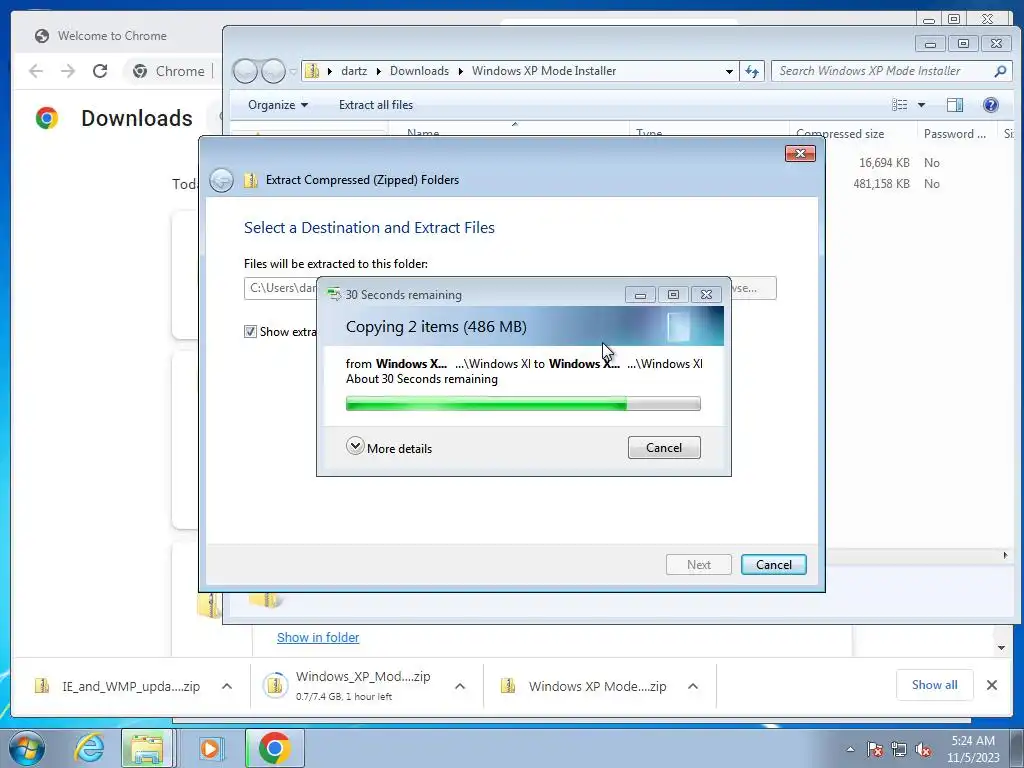Click the 481,158 KB compressed size cell
Screen dimensions: 1024x768
(x=881, y=184)
